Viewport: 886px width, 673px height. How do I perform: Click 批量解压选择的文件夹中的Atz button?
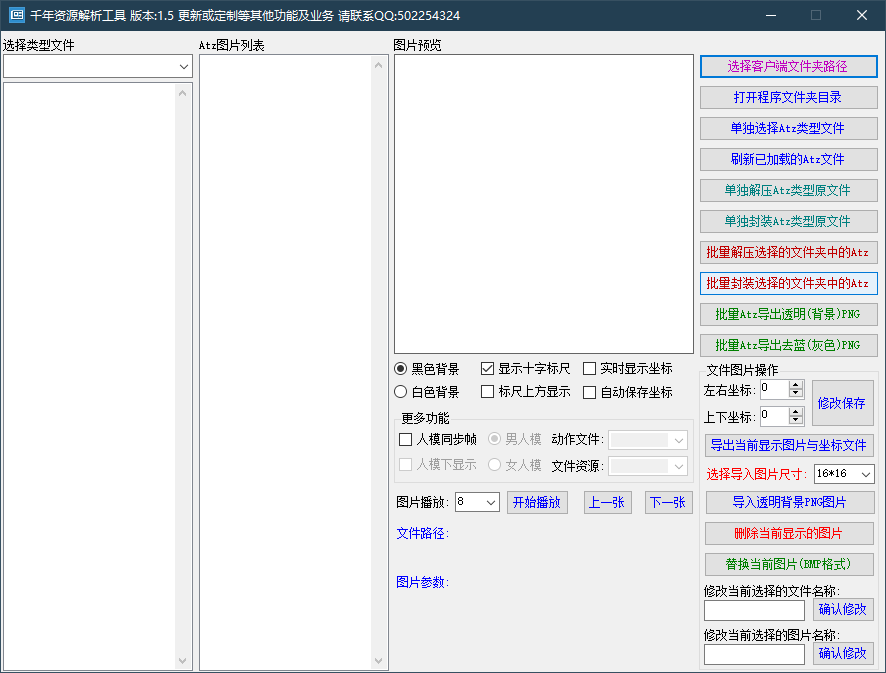[788, 252]
